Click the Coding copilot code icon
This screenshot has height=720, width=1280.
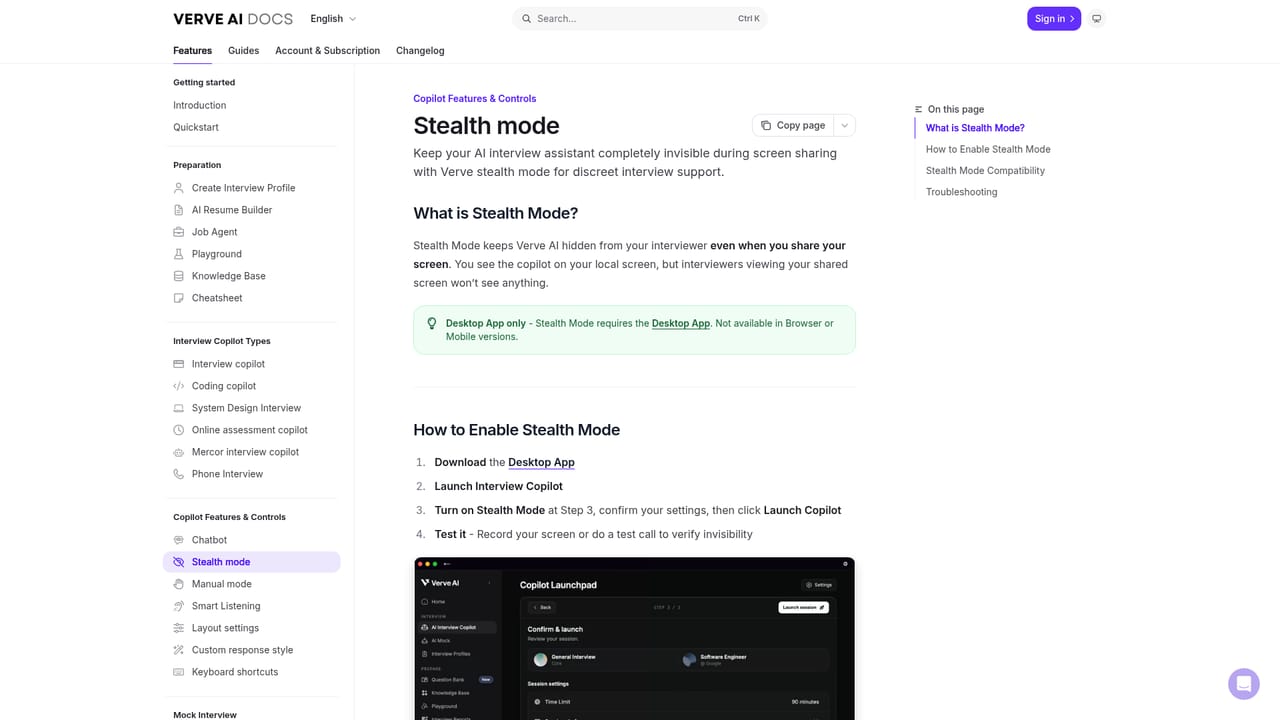[179, 386]
